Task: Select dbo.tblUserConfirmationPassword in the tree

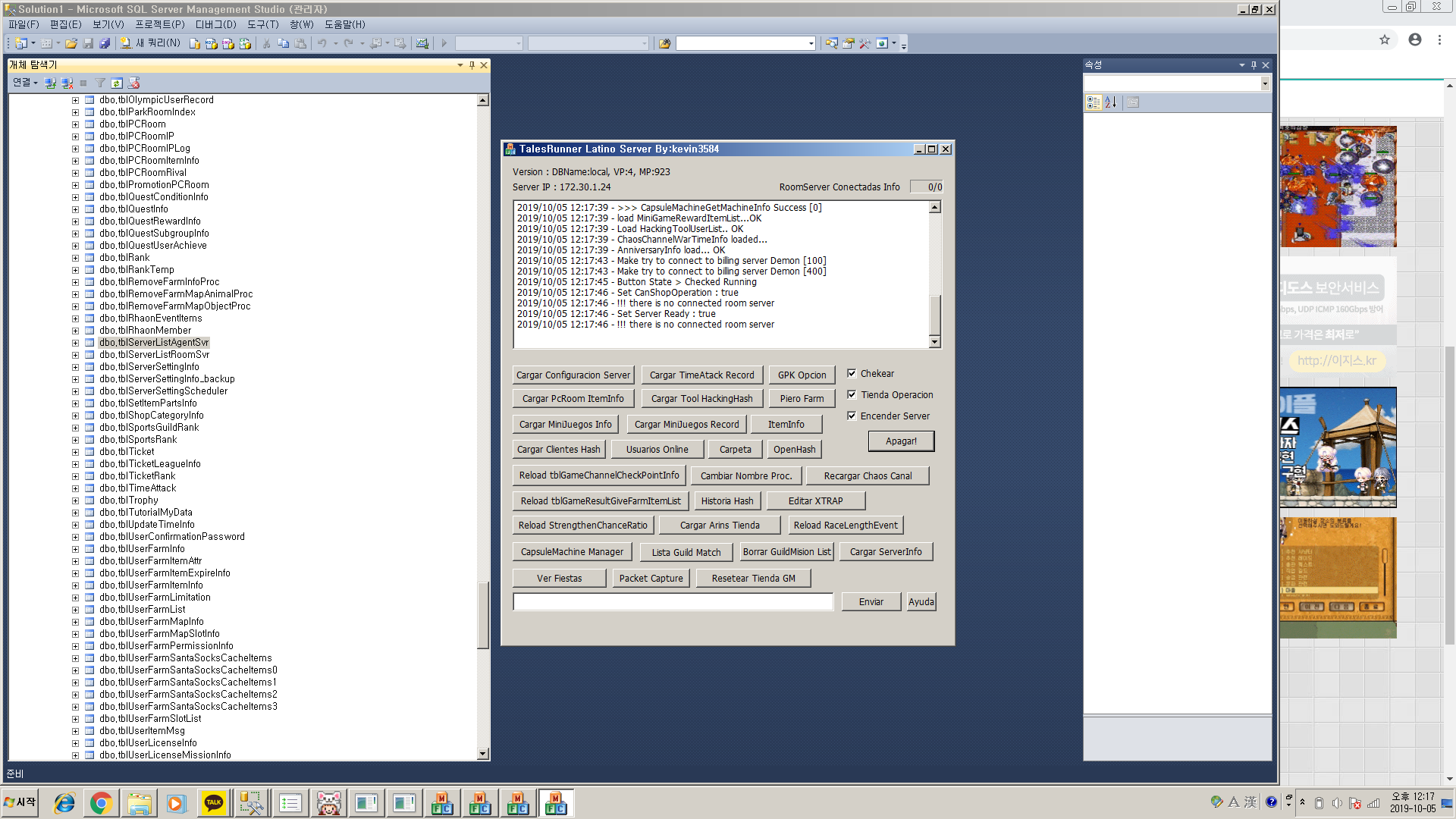Action: coord(171,537)
